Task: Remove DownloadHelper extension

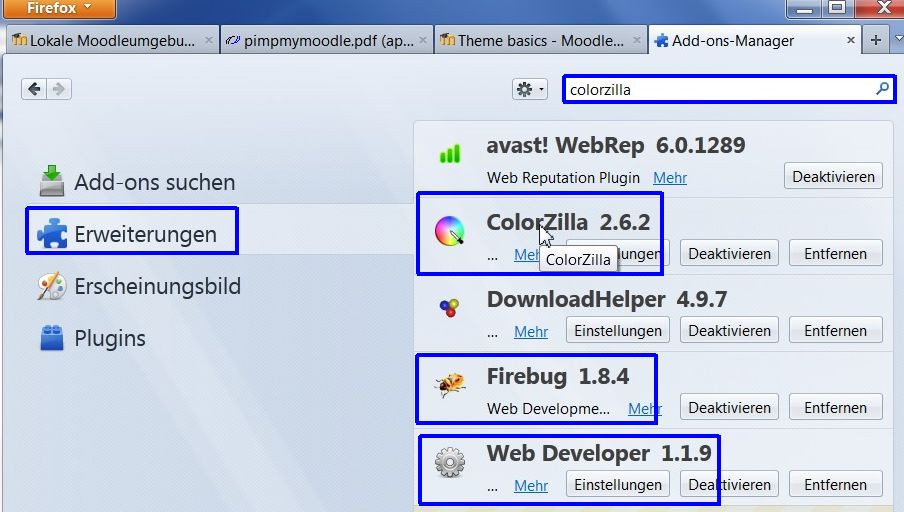Action: coord(835,330)
